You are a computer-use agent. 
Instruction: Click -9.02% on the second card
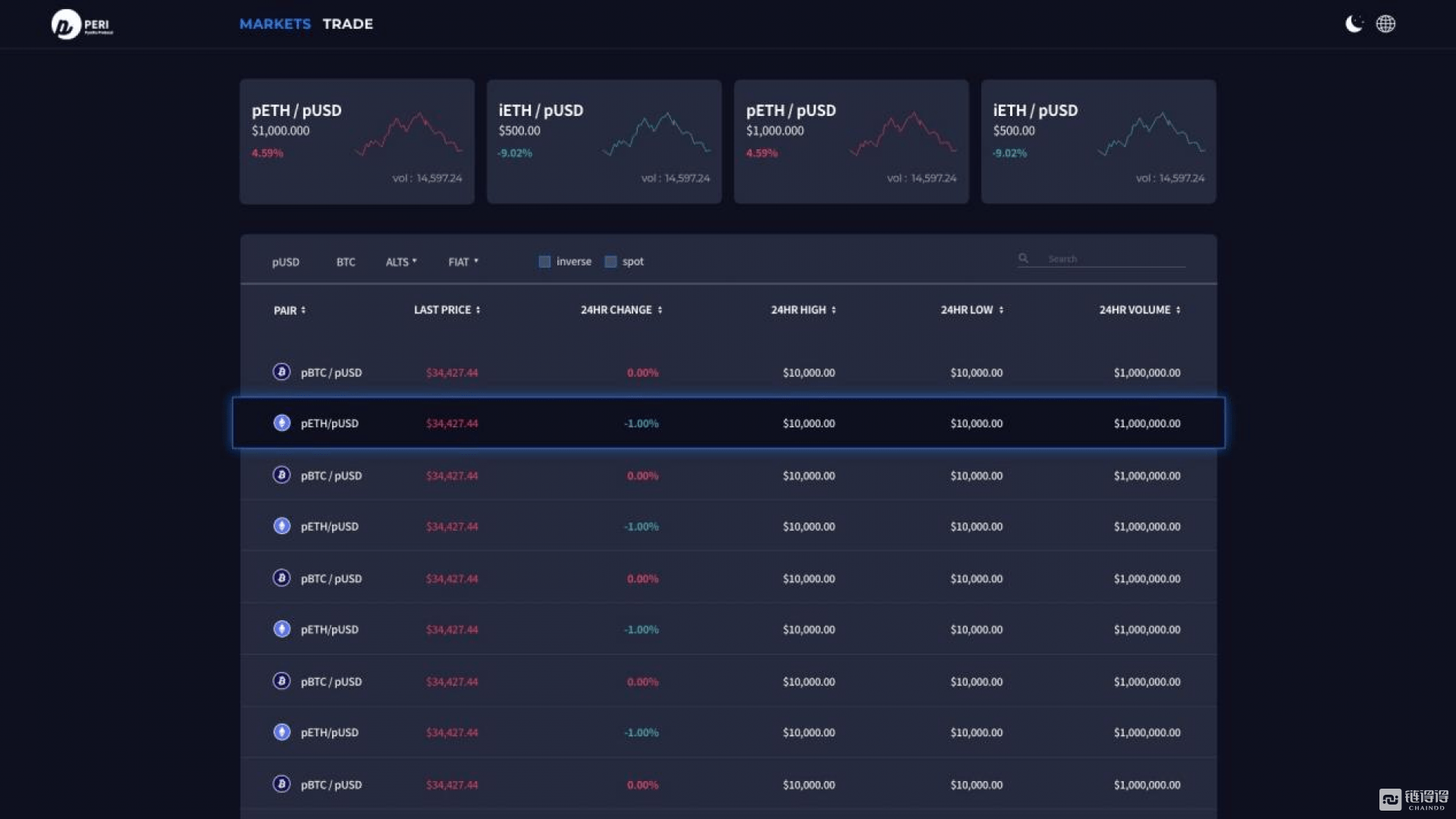click(x=515, y=153)
